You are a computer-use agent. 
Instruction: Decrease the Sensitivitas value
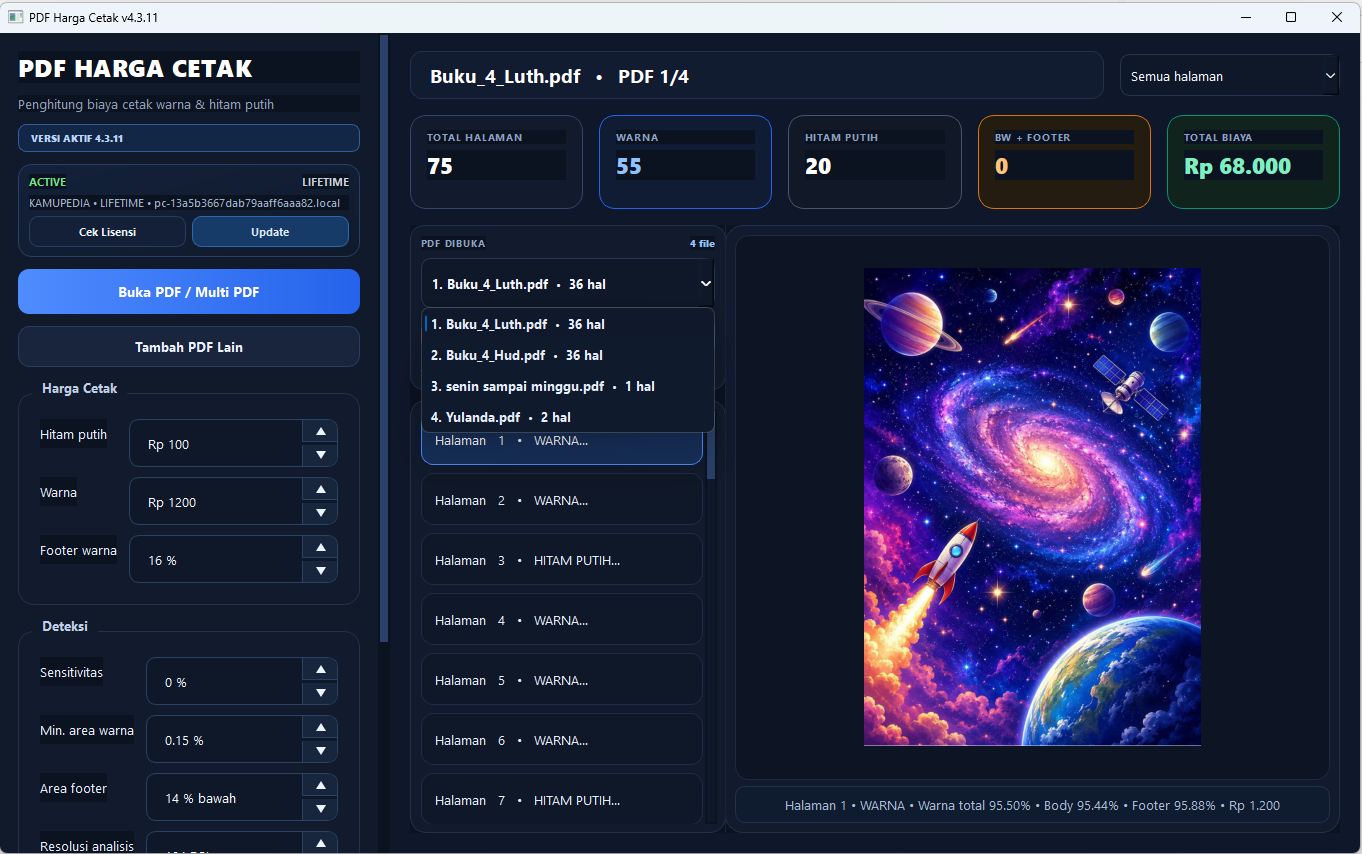(x=320, y=693)
